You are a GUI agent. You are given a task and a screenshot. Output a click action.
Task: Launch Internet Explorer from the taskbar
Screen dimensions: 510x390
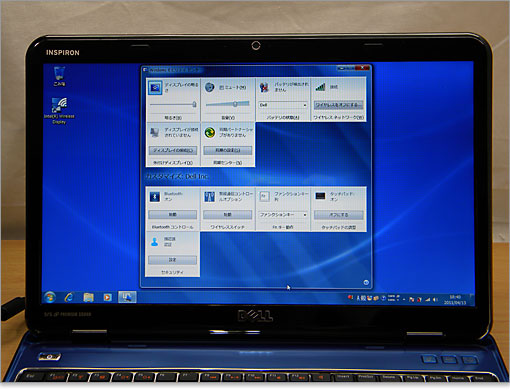[x=69, y=297]
